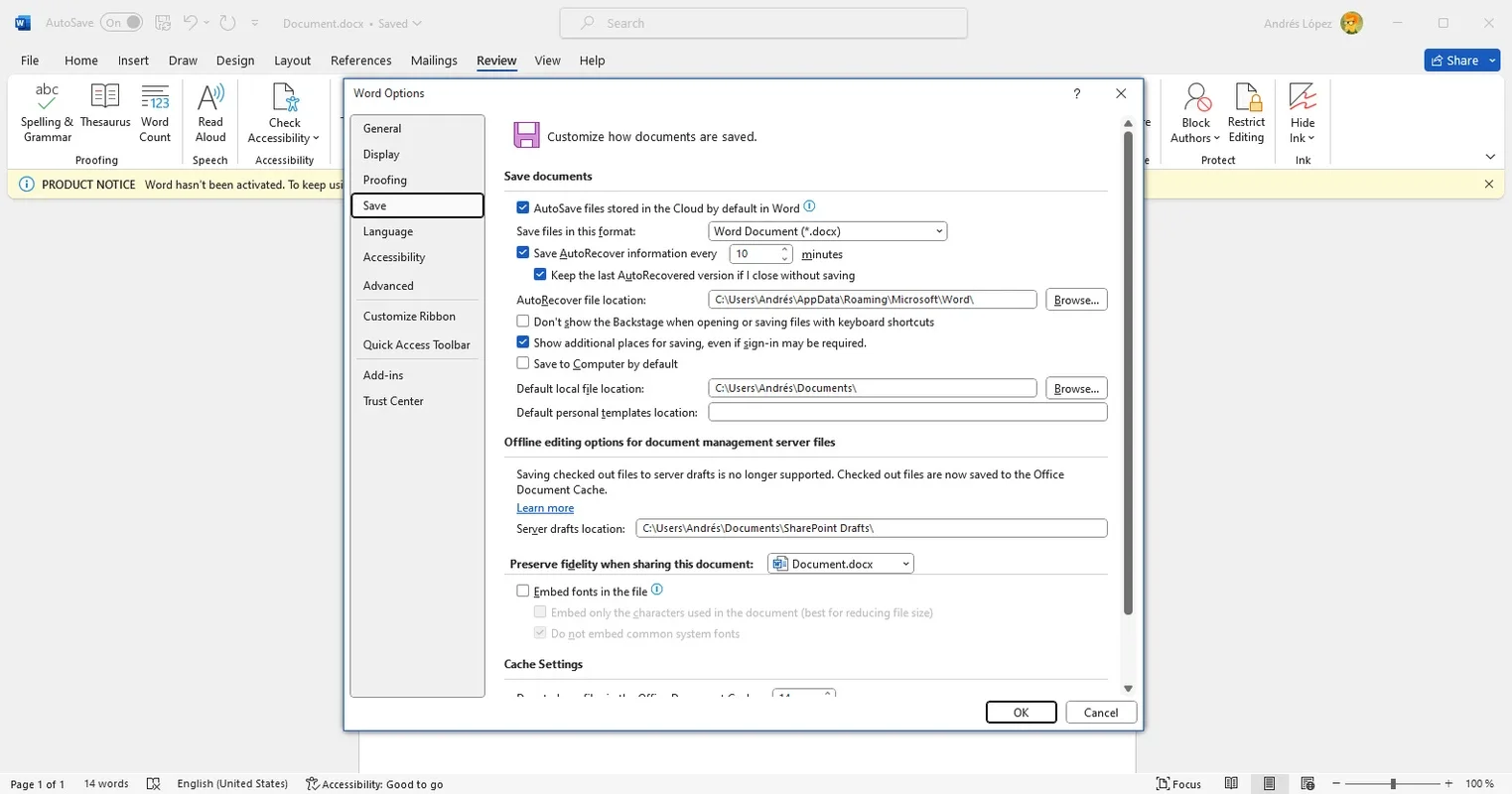Image resolution: width=1512 pixels, height=794 pixels.
Task: Click zoom in plus icon
Action: coord(1449,783)
